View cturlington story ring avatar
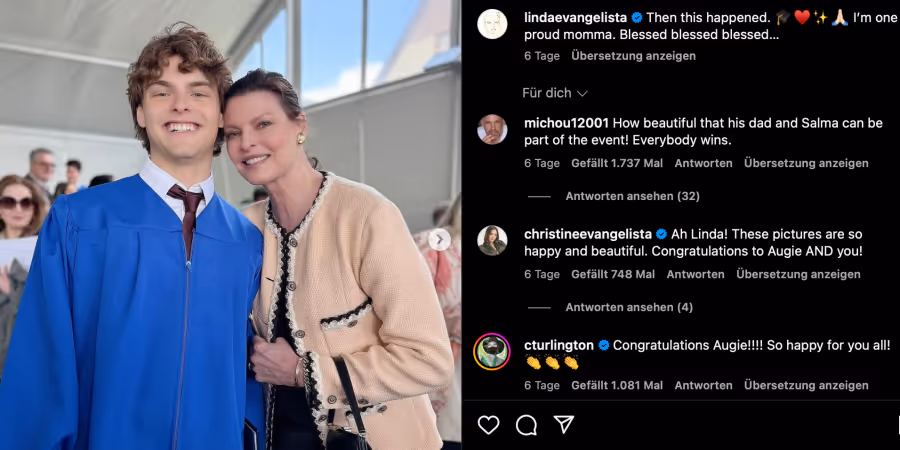Image resolution: width=900 pixels, height=450 pixels. [492, 351]
